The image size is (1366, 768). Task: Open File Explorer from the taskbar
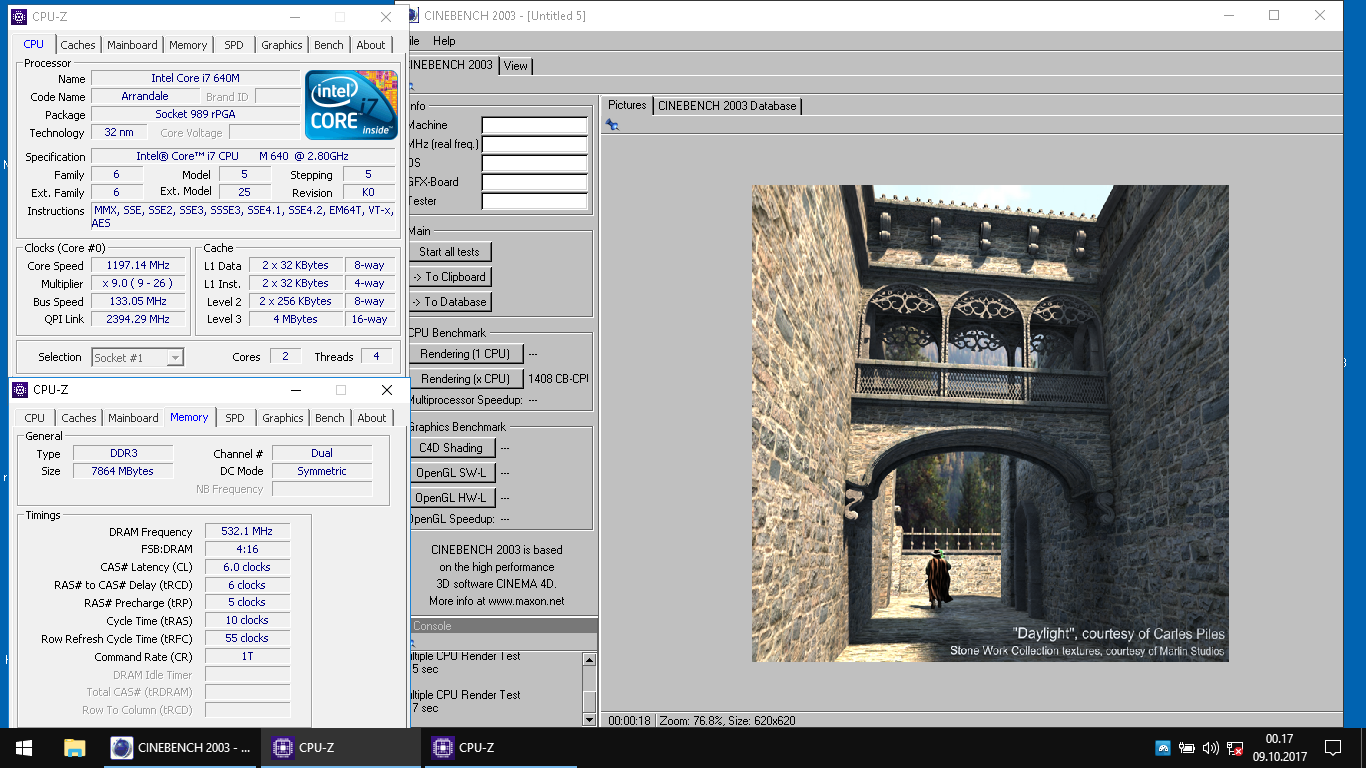pyautogui.click(x=74, y=747)
